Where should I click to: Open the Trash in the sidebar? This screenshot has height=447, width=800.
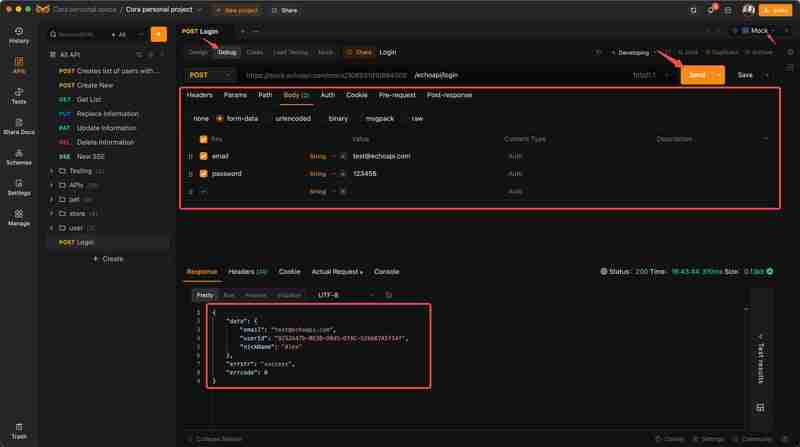click(x=19, y=428)
